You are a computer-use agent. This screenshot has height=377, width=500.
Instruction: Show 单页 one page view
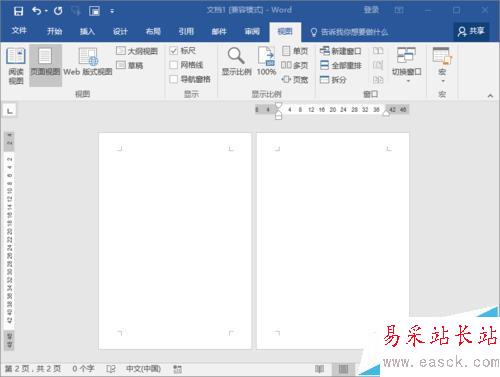tap(295, 51)
